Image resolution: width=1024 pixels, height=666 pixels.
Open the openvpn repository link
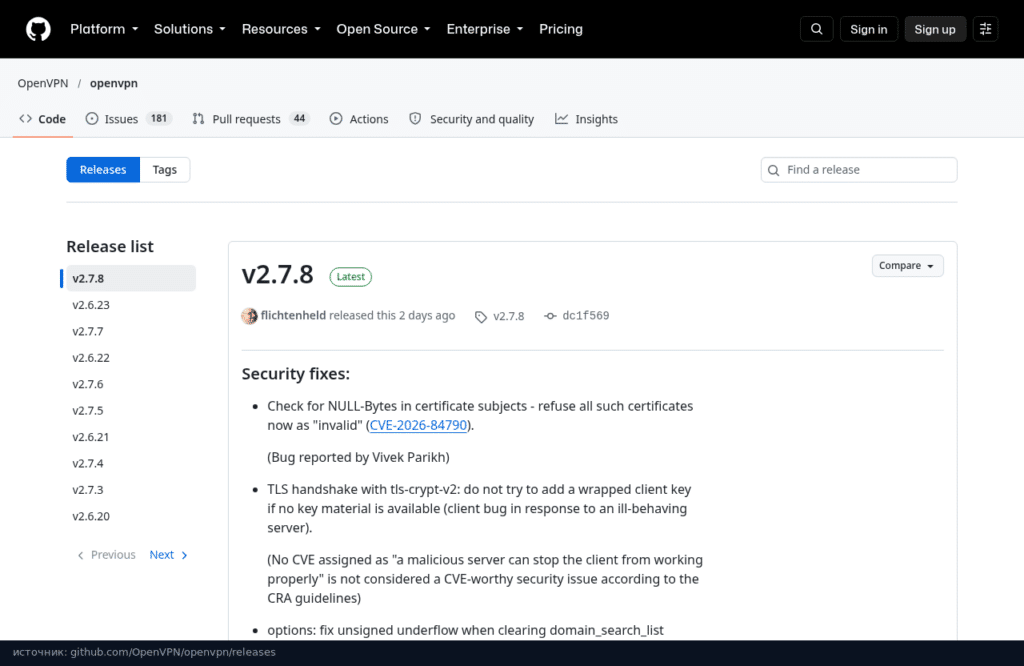[x=114, y=83]
